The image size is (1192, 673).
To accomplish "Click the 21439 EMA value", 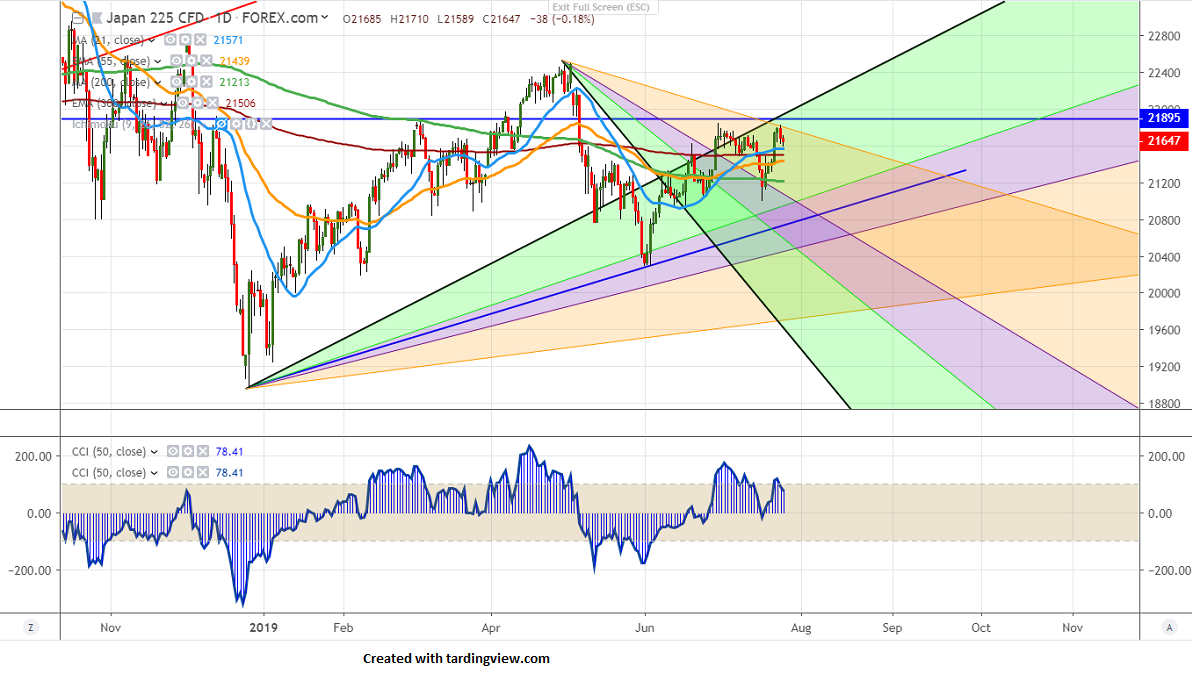I will pos(234,62).
